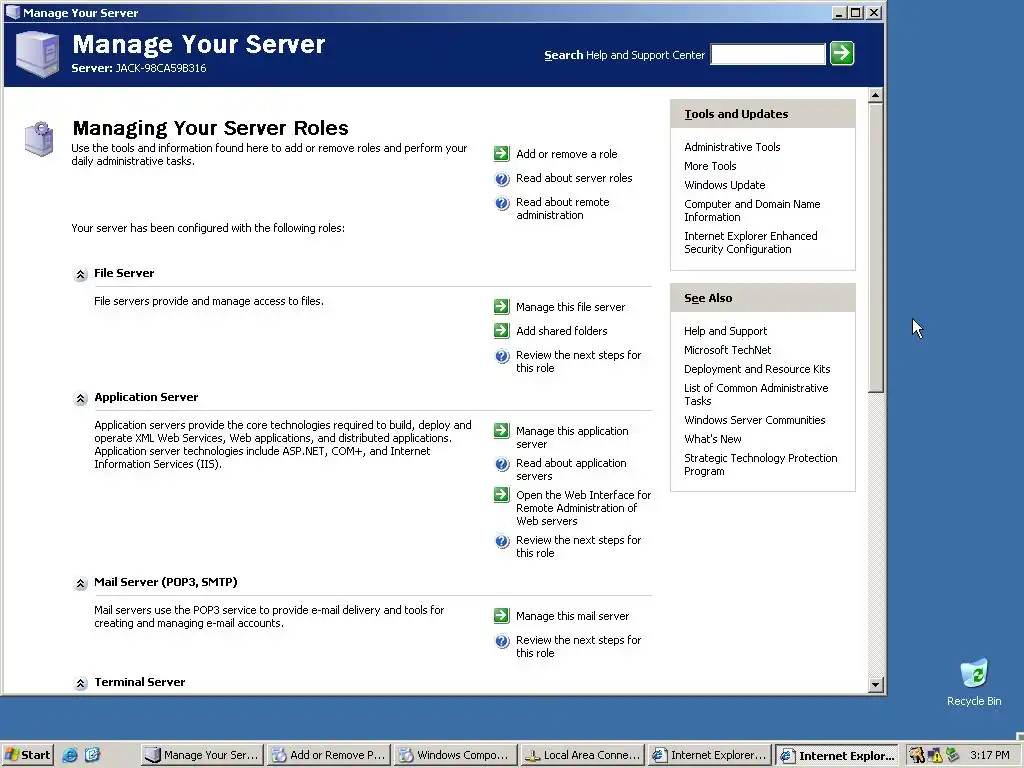Open Read about remote administration link
This screenshot has height=768, width=1024.
(562, 208)
